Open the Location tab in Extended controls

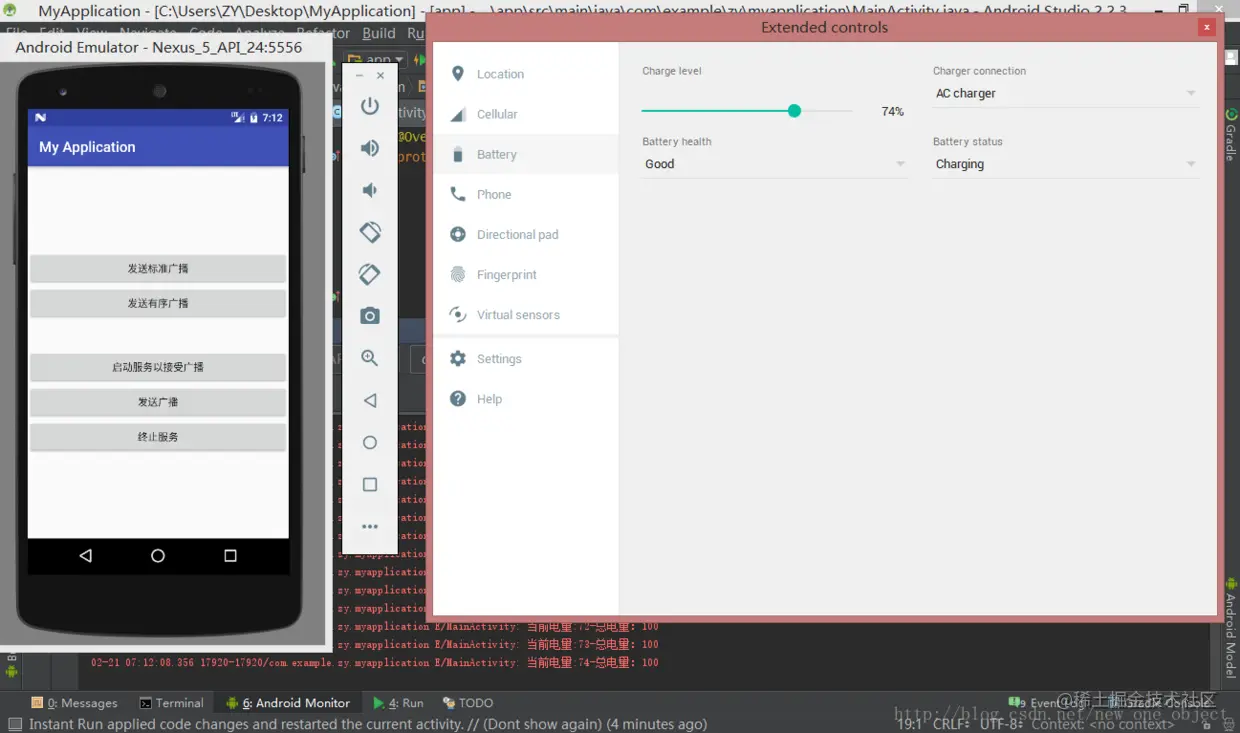[526, 74]
